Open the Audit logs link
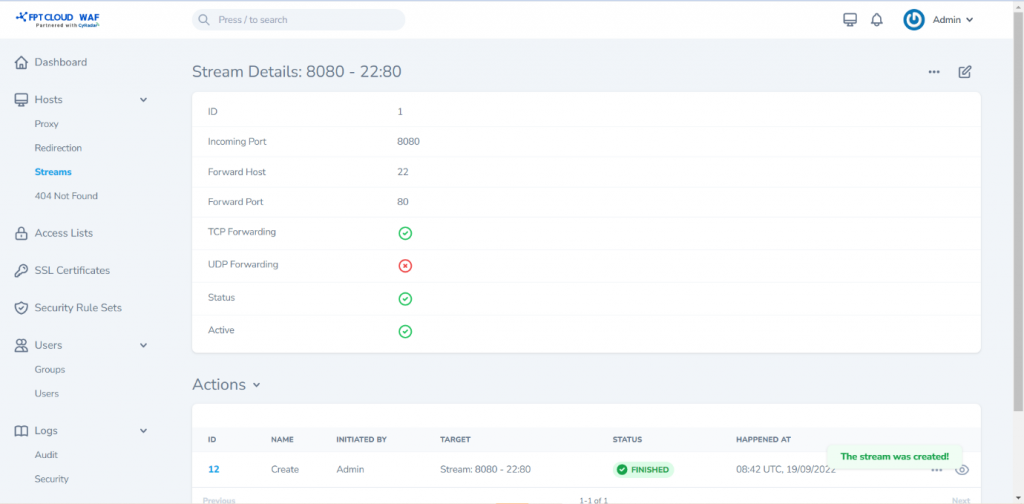This screenshot has width=1024, height=504. point(47,455)
